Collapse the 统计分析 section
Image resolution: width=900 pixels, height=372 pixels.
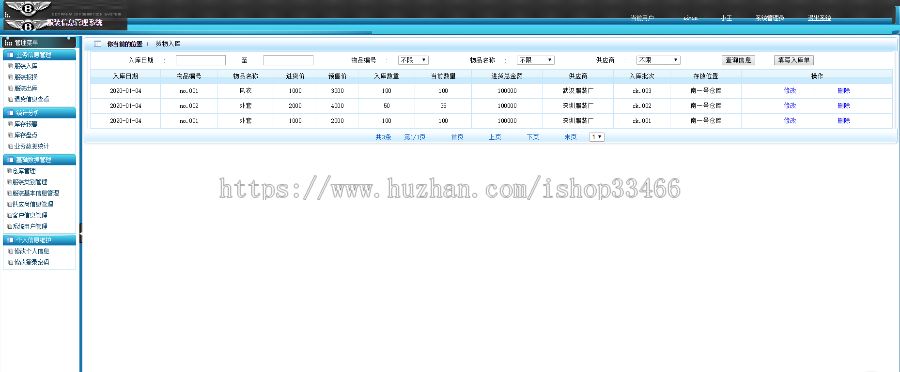click(39, 113)
